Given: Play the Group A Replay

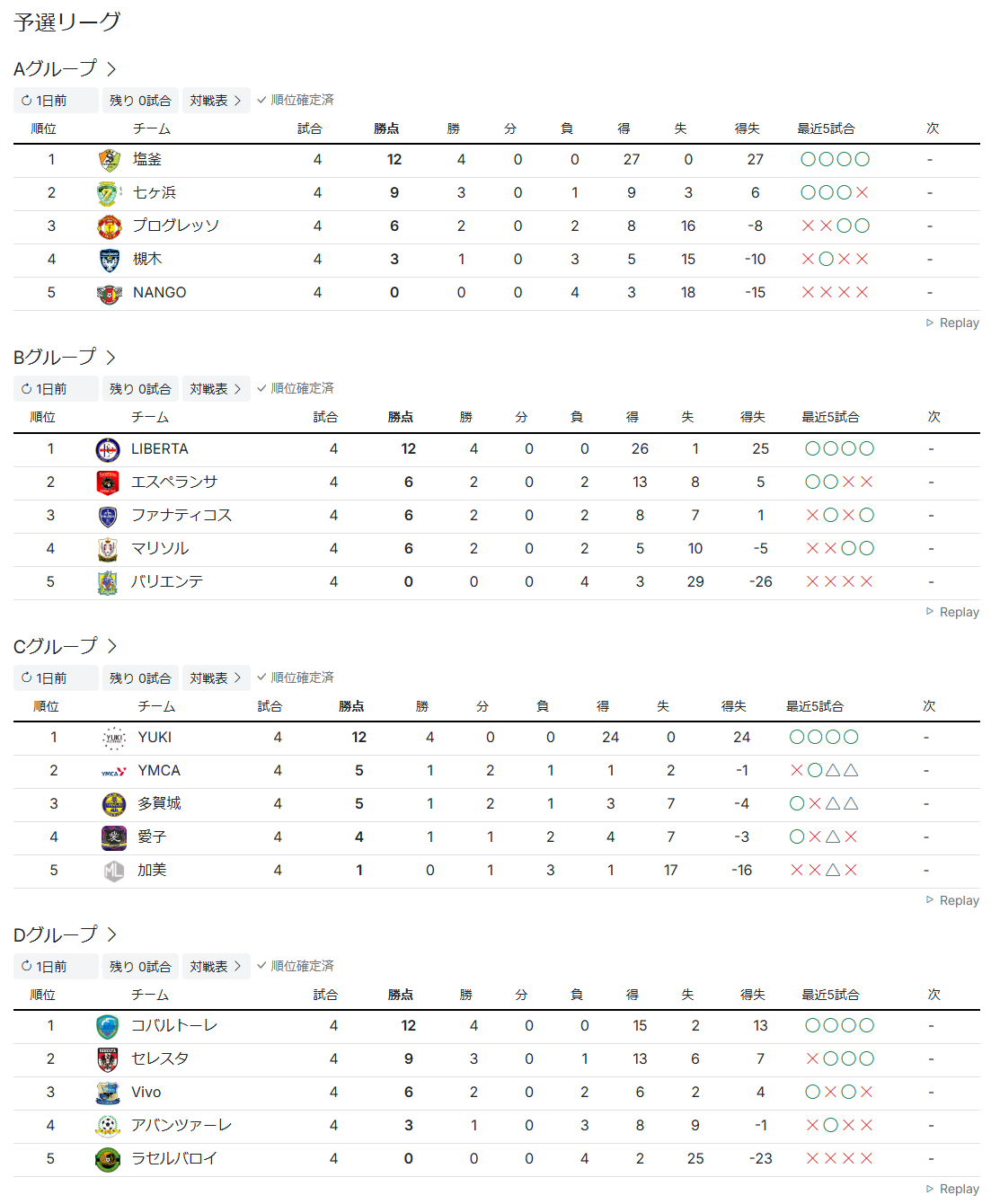Looking at the screenshot, I should point(952,323).
